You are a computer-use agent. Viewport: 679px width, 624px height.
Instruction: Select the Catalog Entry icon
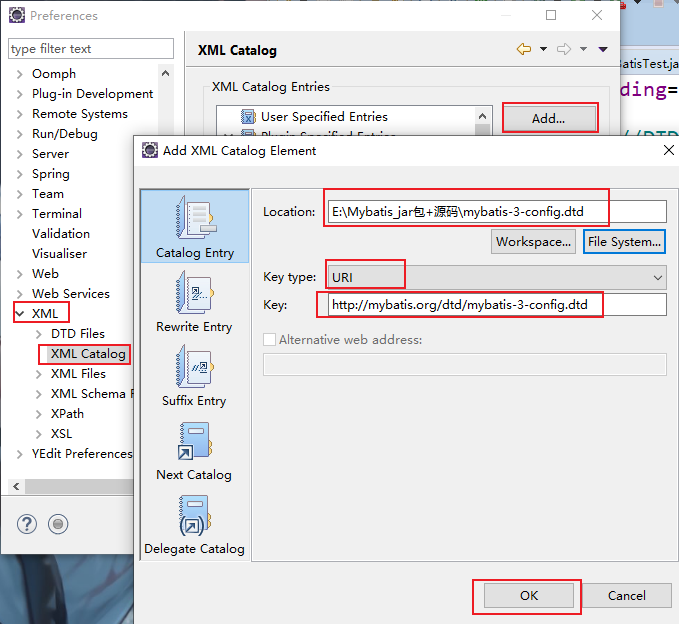pyautogui.click(x=195, y=217)
